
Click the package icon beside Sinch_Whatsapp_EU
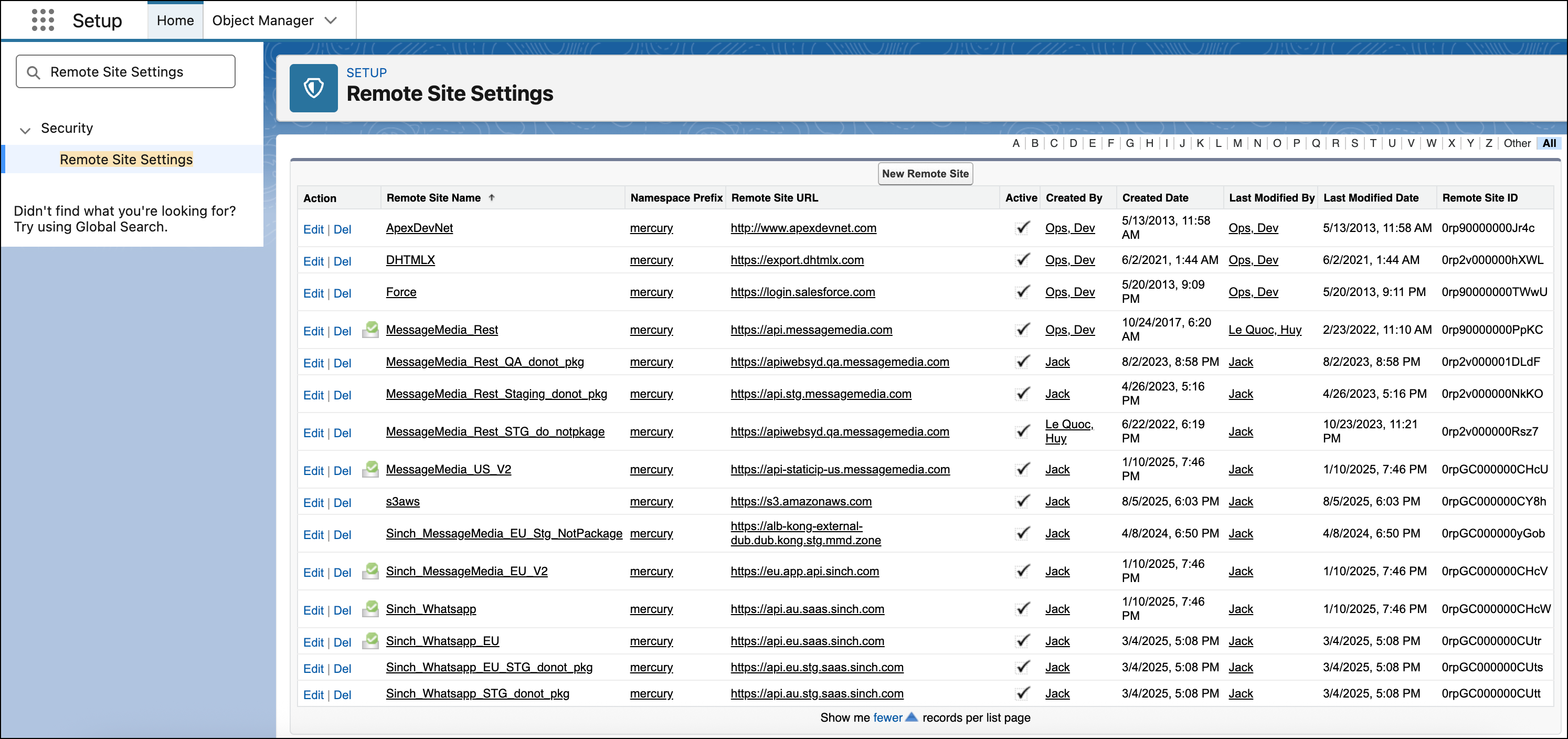tap(370, 640)
